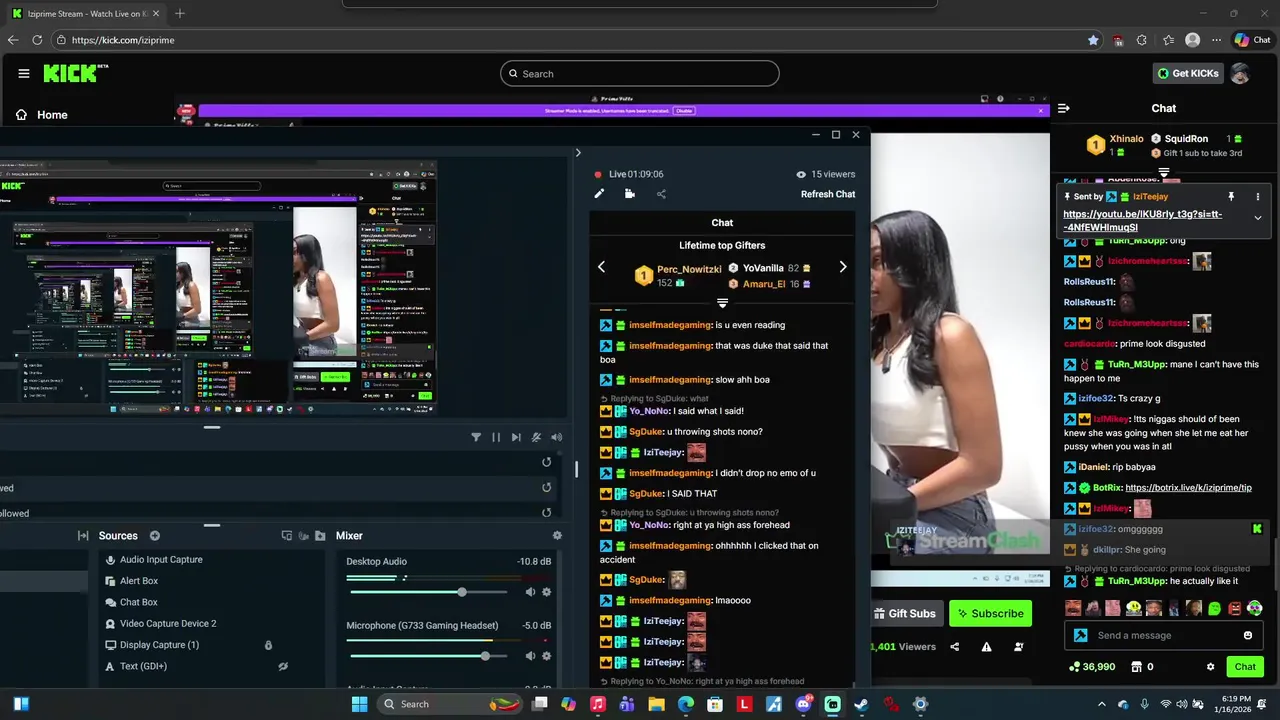The width and height of the screenshot is (1280, 720).
Task: Click the user-filter icon below Subscribe
Action: click(x=1019, y=647)
